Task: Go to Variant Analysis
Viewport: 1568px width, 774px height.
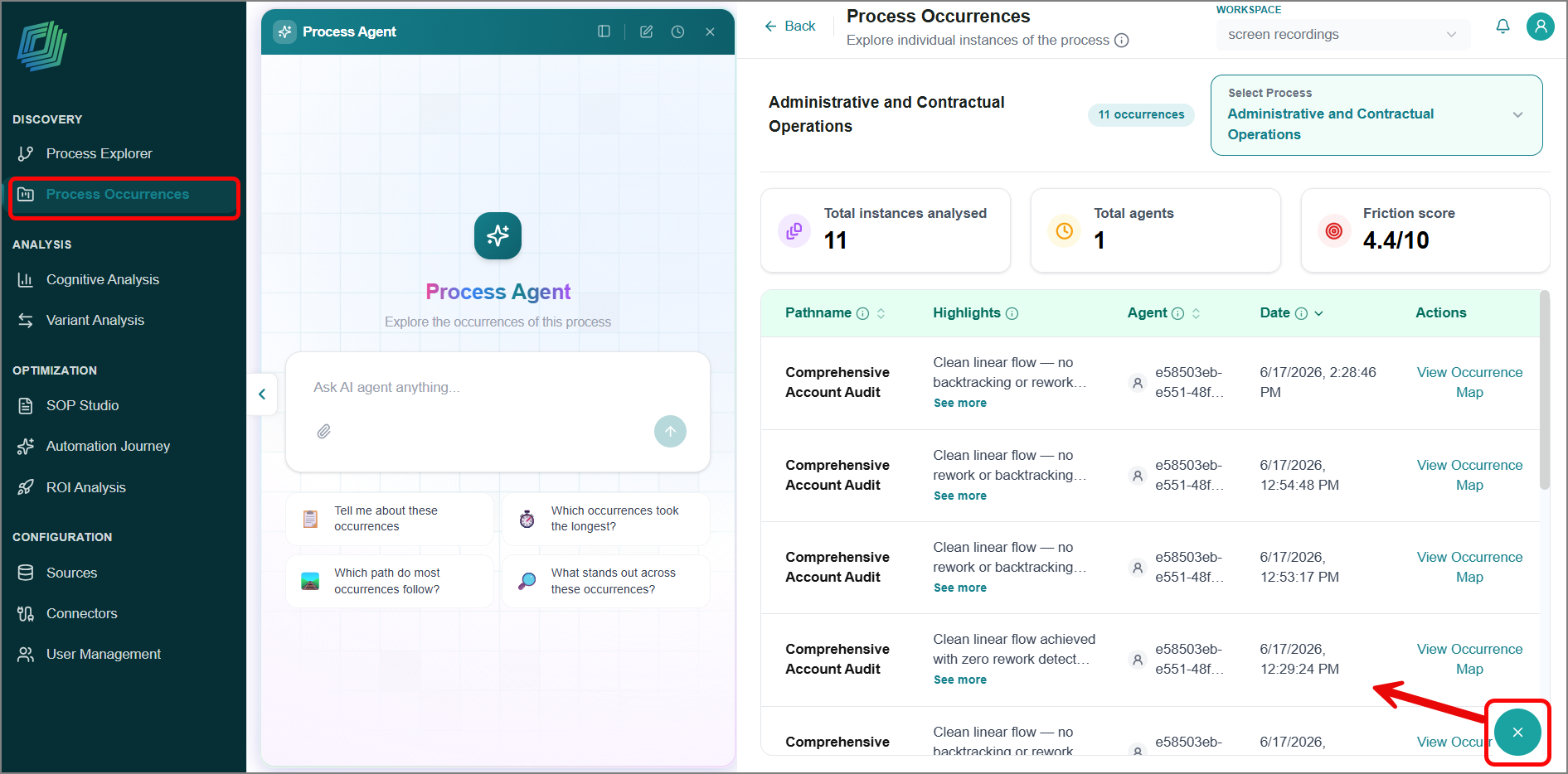Action: click(x=95, y=320)
